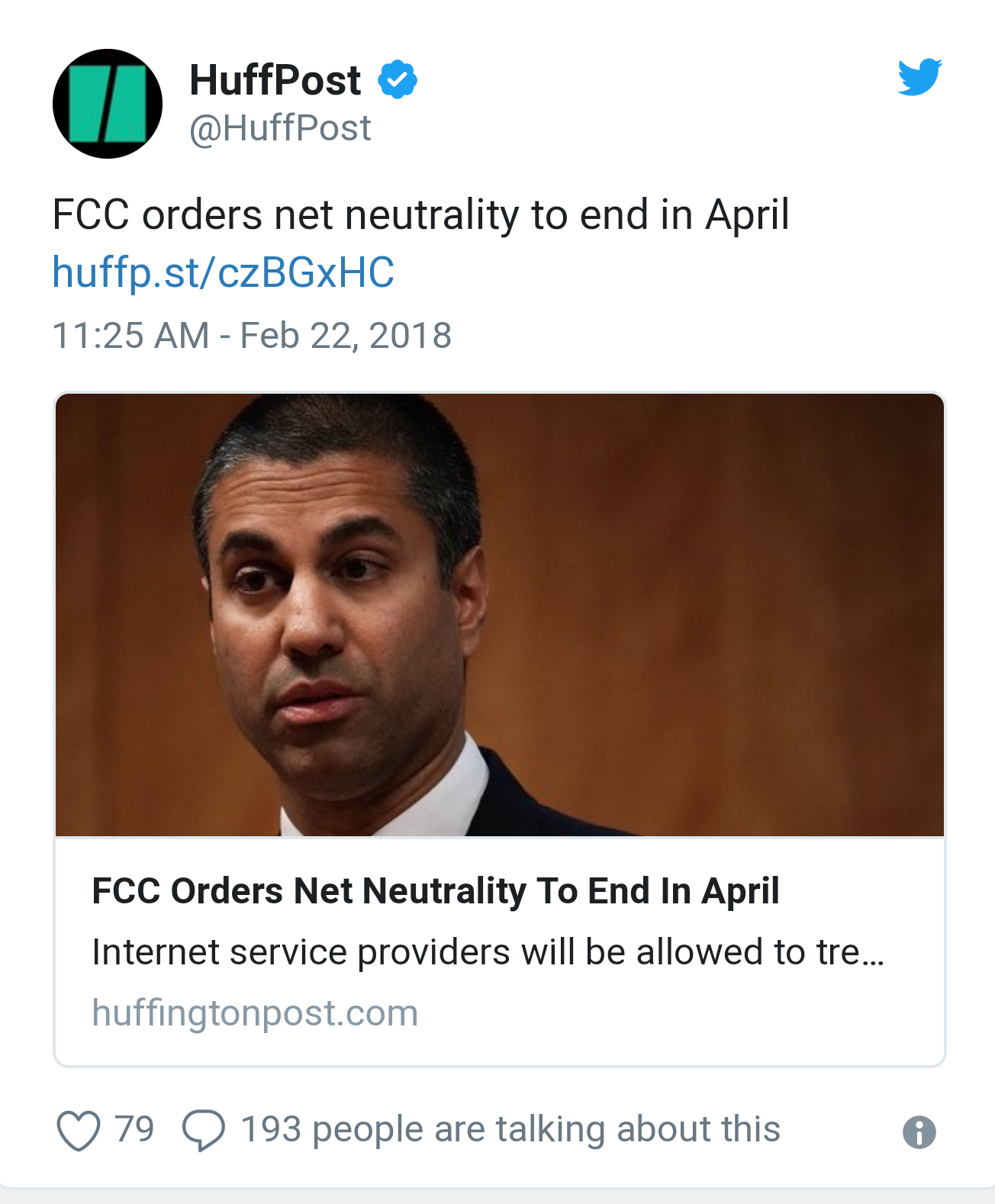Click the blue verified badge
The height and width of the screenshot is (1204, 995).
398,79
